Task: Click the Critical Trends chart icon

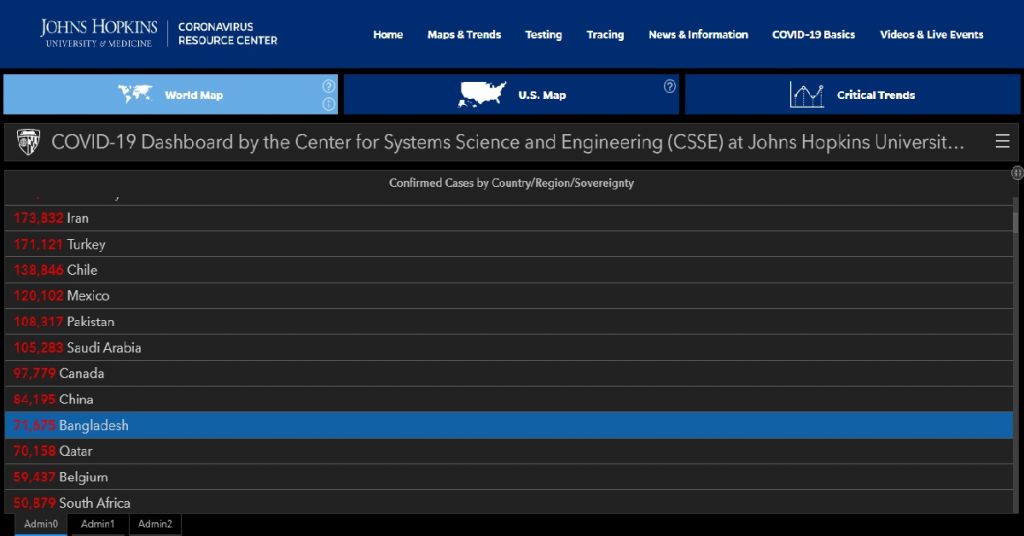Action: 806,95
